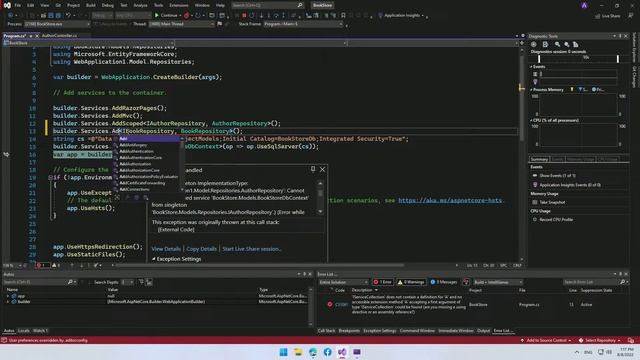Click the Restart debugging circular arrow icon
640x360 pixels.
point(252,16)
